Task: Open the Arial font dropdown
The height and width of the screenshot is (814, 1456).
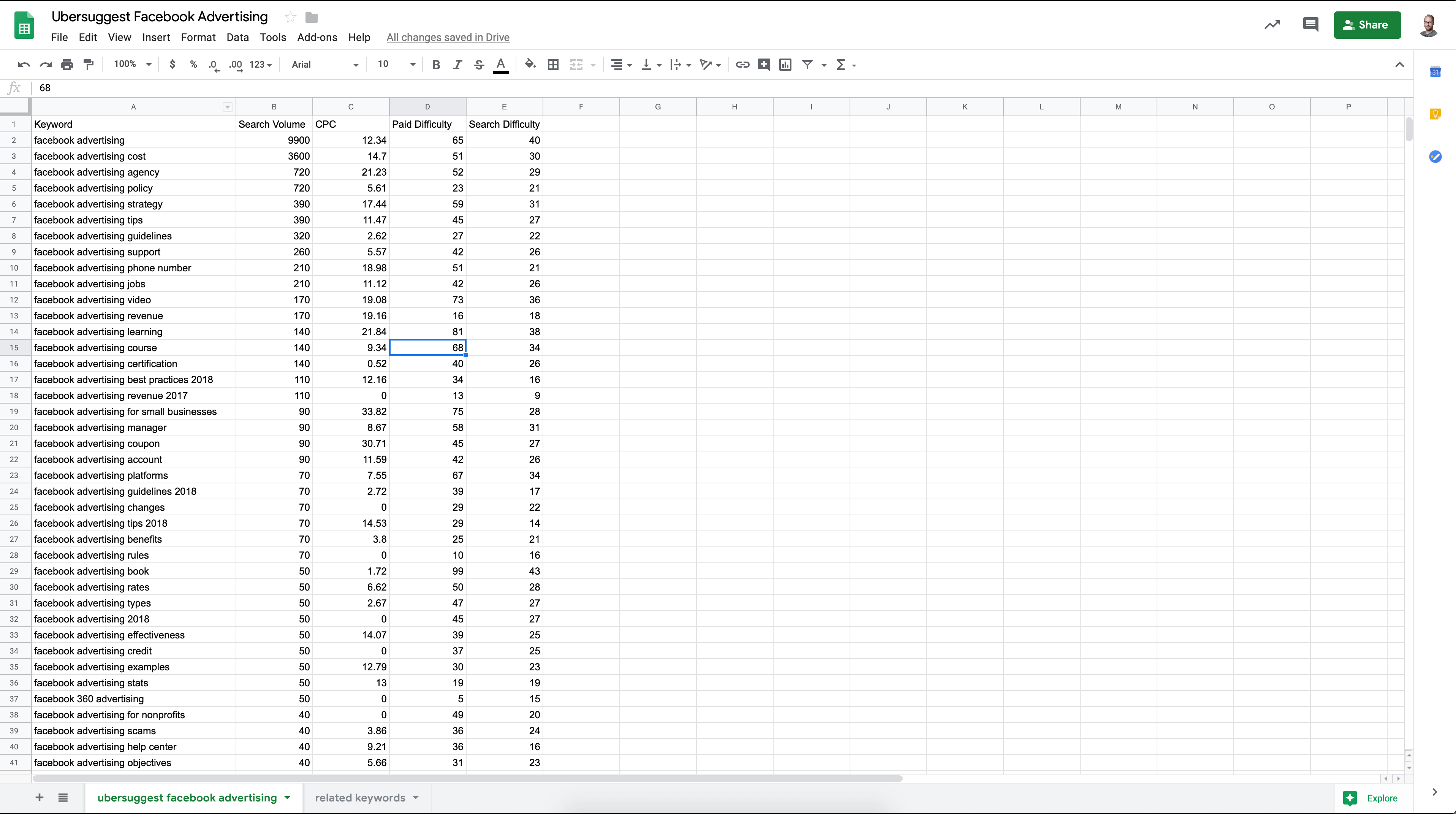Action: point(324,65)
